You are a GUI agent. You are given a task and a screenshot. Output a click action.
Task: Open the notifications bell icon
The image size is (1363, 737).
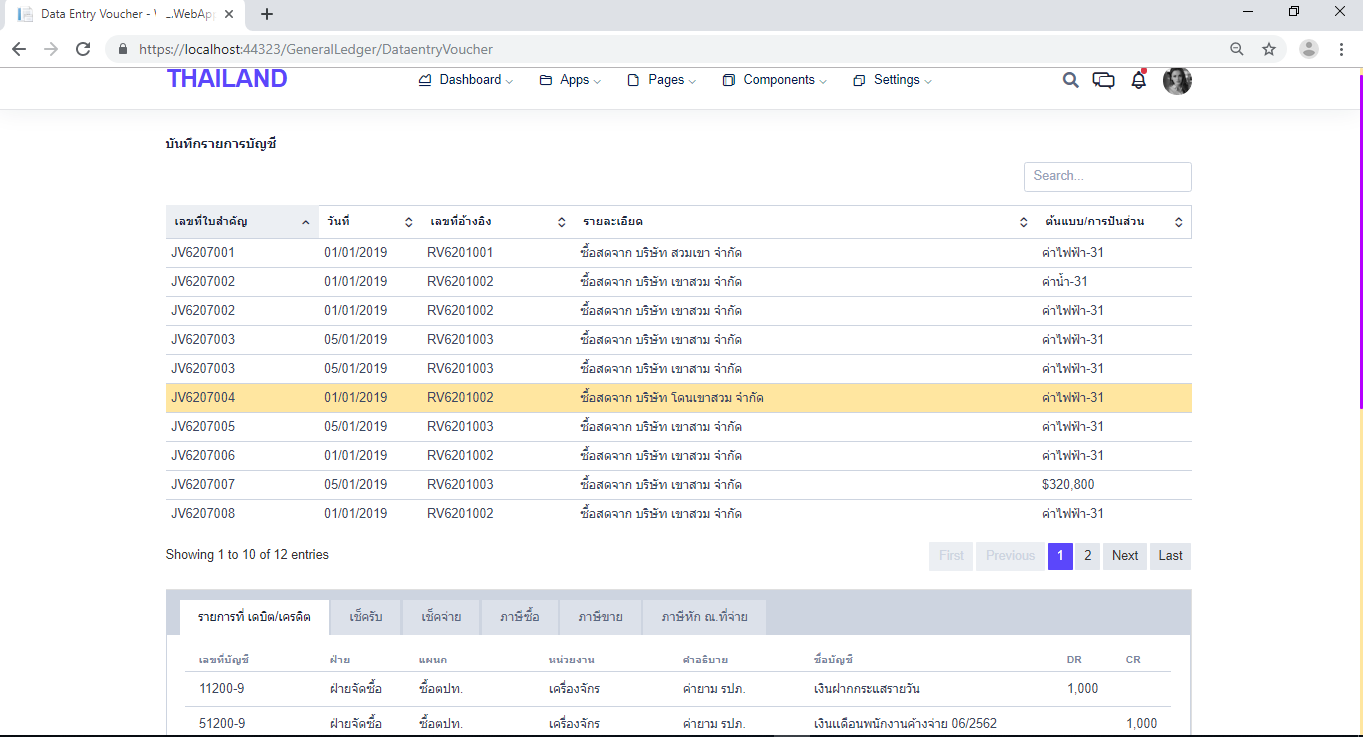[x=1138, y=81]
